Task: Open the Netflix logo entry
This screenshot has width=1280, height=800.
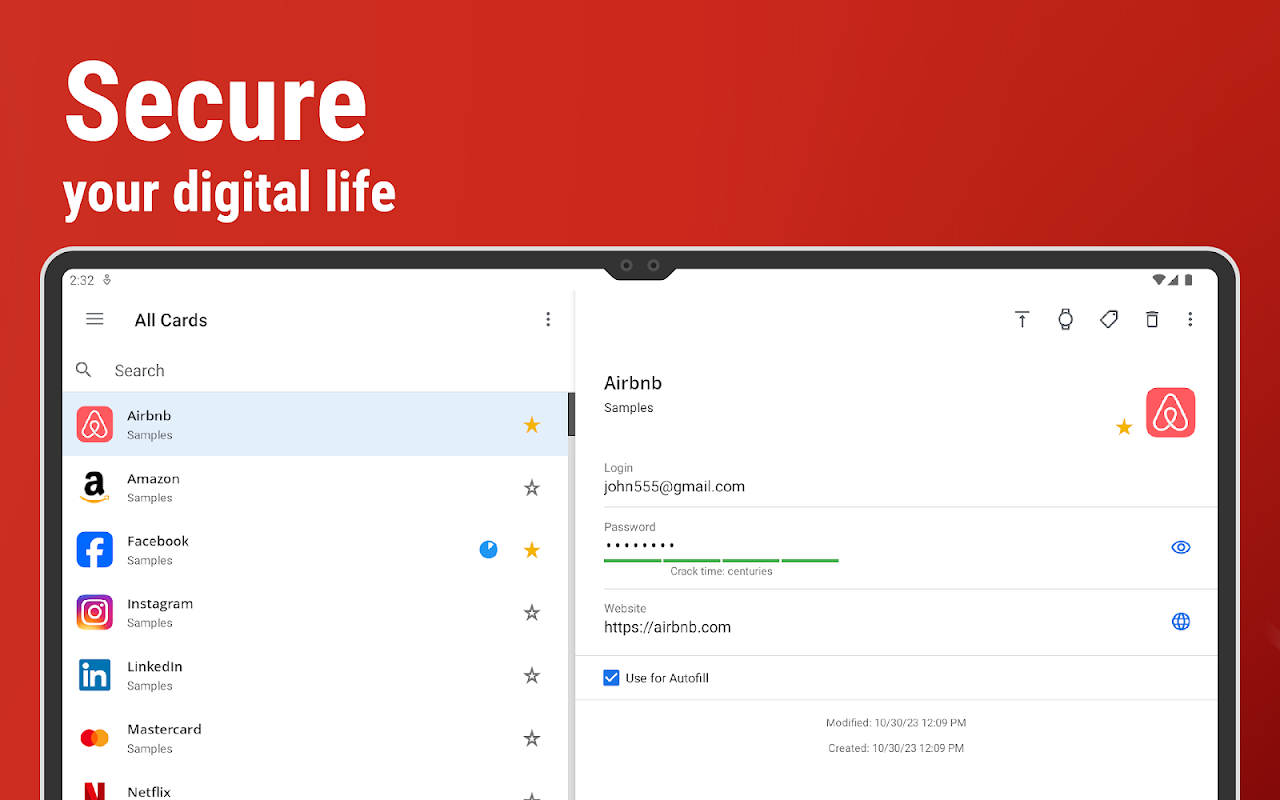Action: click(x=95, y=790)
